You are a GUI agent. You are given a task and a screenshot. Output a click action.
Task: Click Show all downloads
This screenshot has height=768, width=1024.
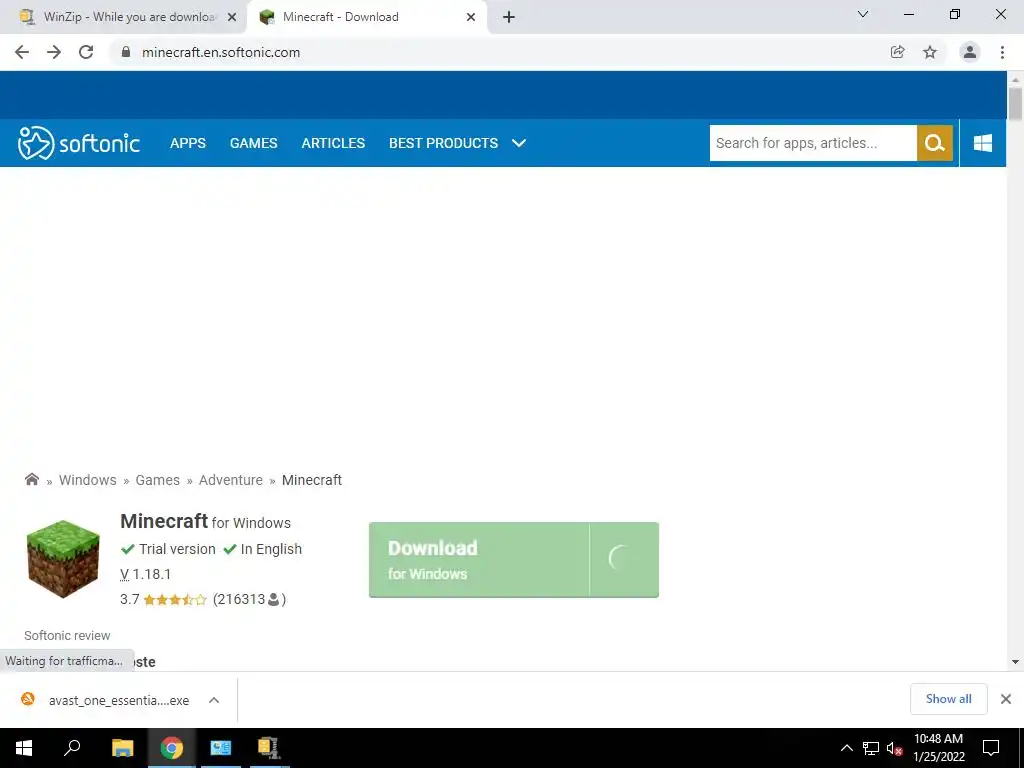948,699
